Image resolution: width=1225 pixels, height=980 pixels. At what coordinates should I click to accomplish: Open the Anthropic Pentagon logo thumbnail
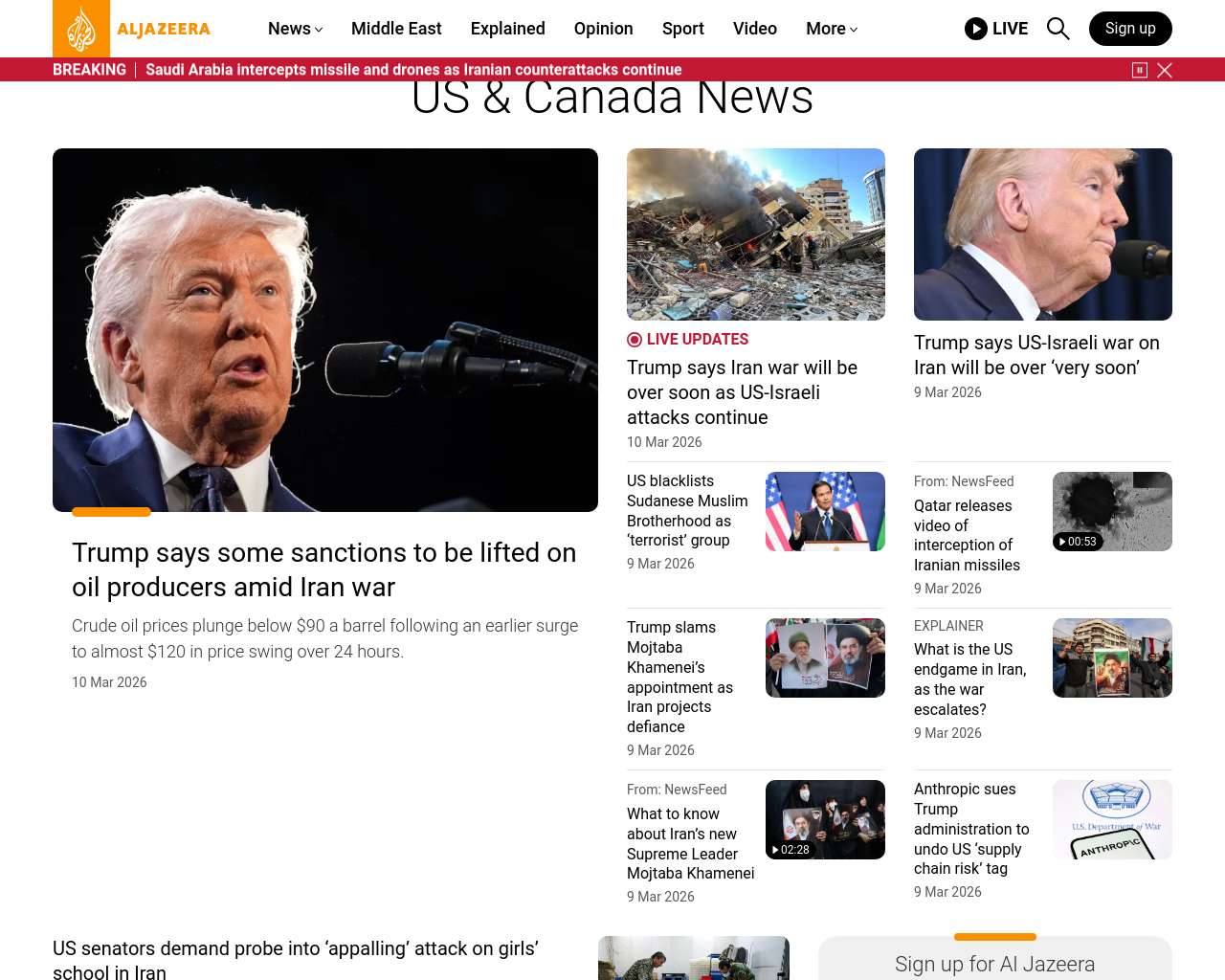point(1111,819)
